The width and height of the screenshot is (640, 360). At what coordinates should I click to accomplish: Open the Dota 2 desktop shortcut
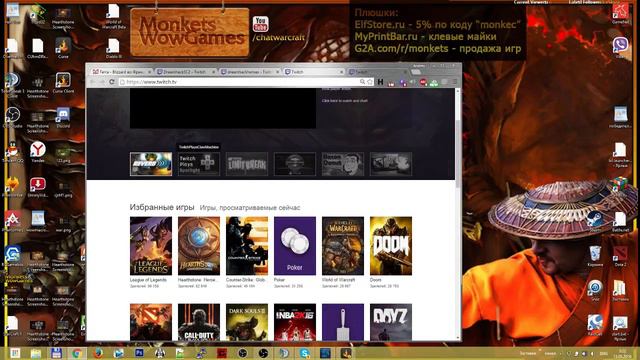click(x=620, y=256)
